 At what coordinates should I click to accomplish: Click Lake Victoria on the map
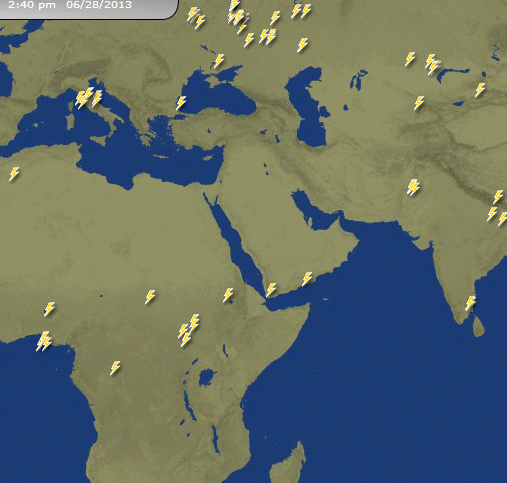(x=207, y=378)
